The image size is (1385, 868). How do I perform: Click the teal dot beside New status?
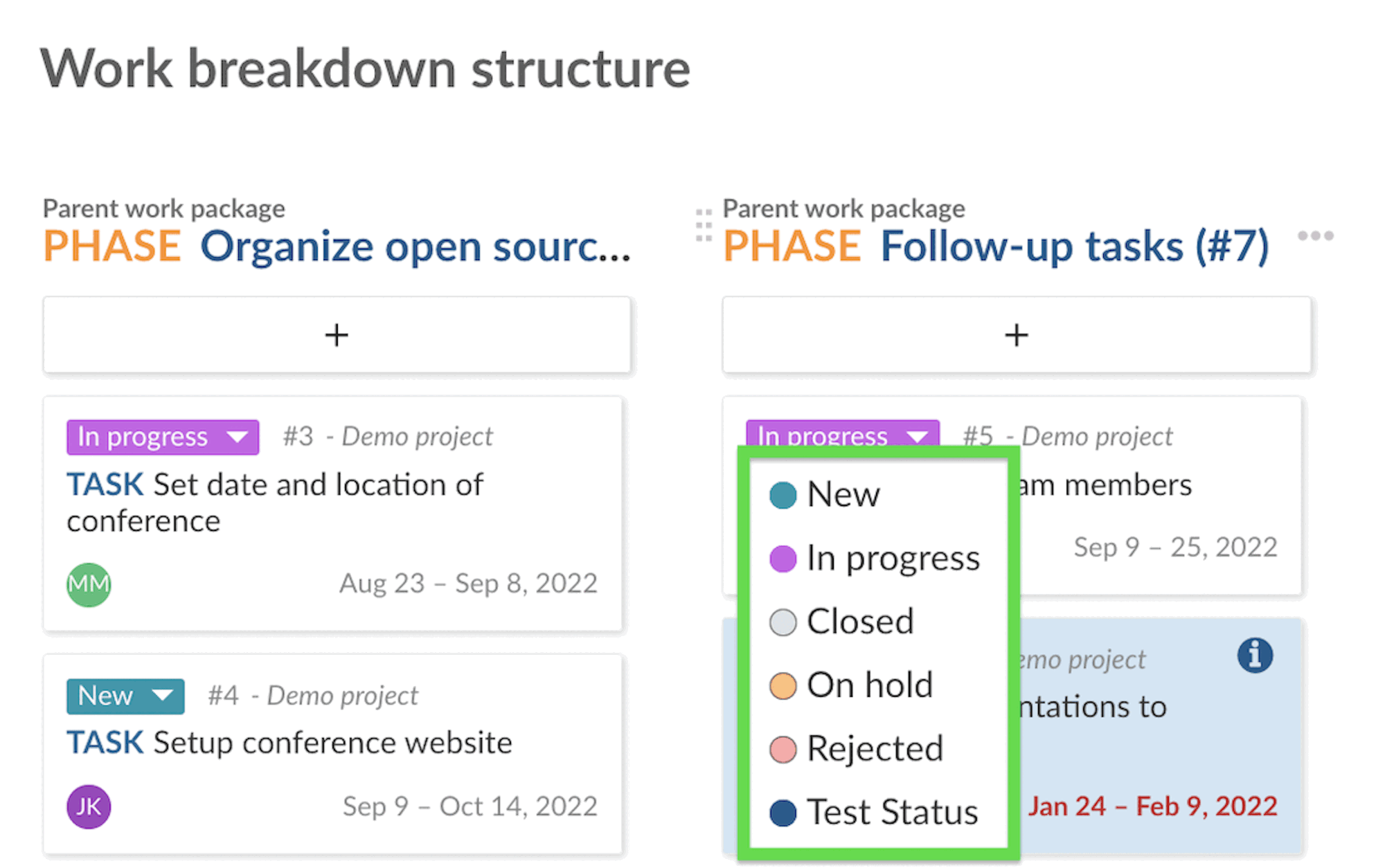[x=782, y=494]
